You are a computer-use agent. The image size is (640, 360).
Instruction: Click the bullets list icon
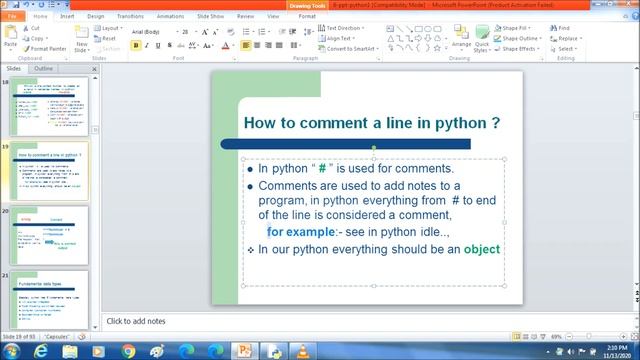pos(246,32)
